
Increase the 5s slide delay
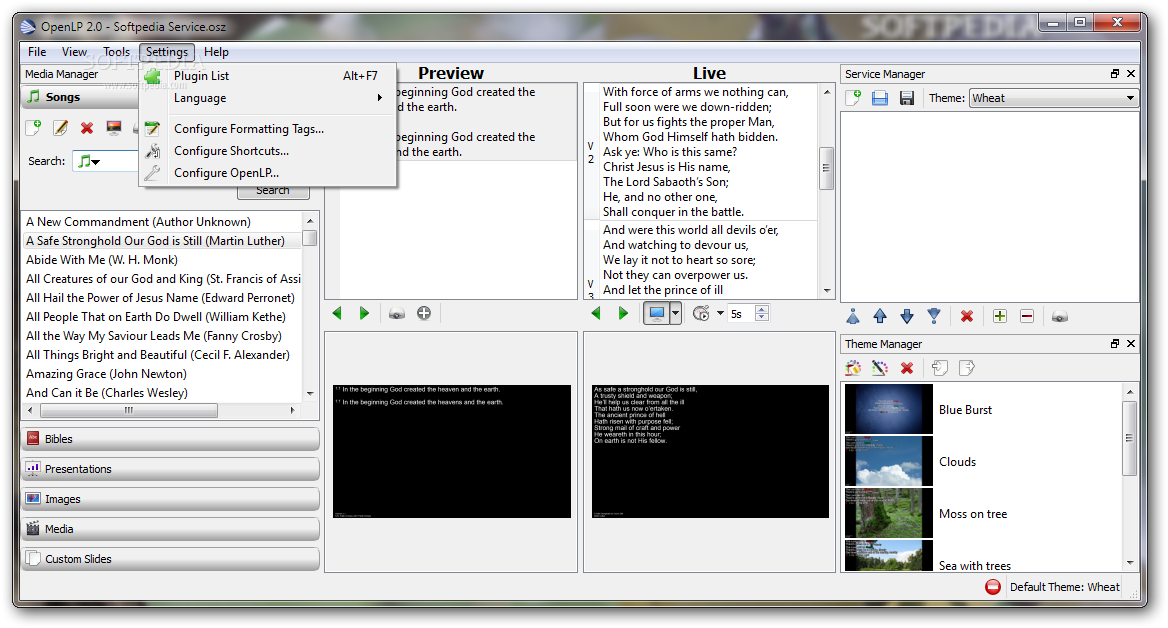tap(761, 309)
